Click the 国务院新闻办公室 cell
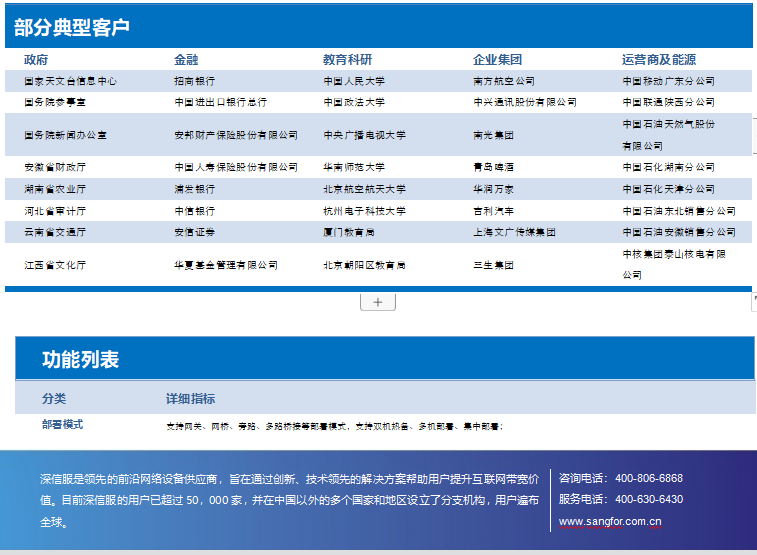The image size is (757, 555). 65,135
